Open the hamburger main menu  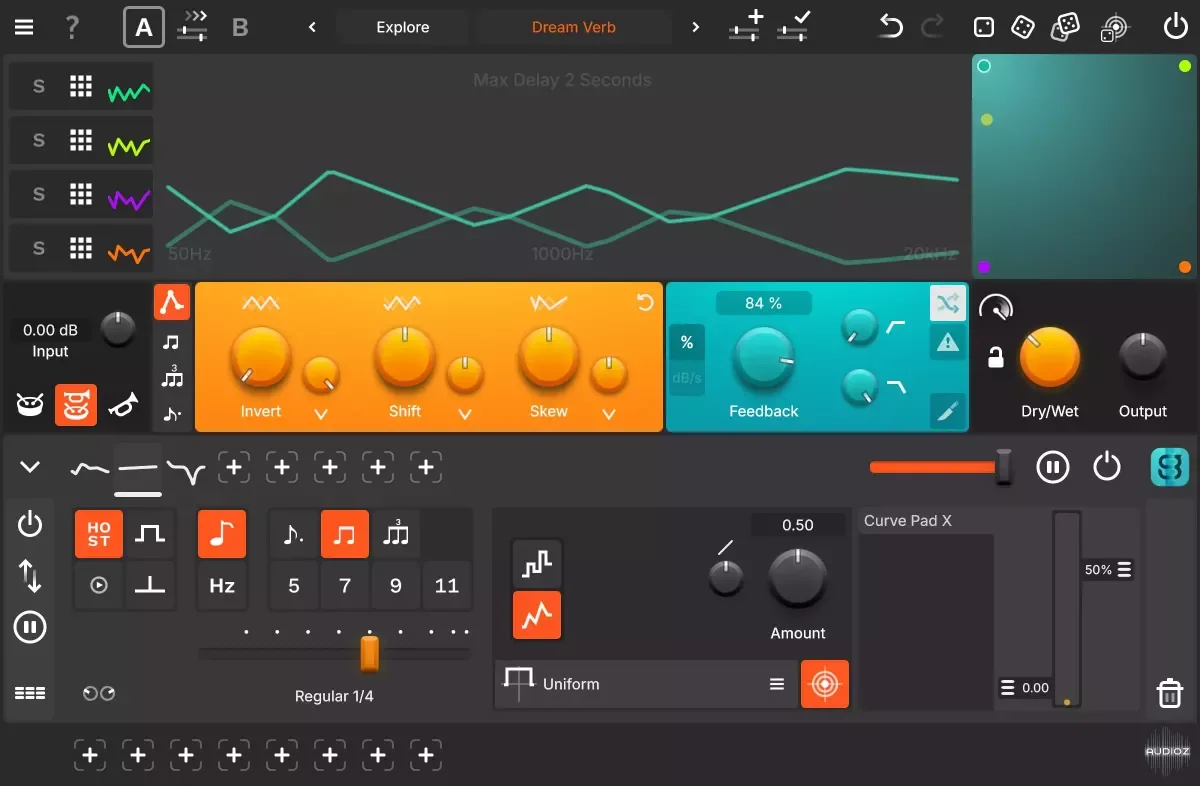(x=23, y=27)
